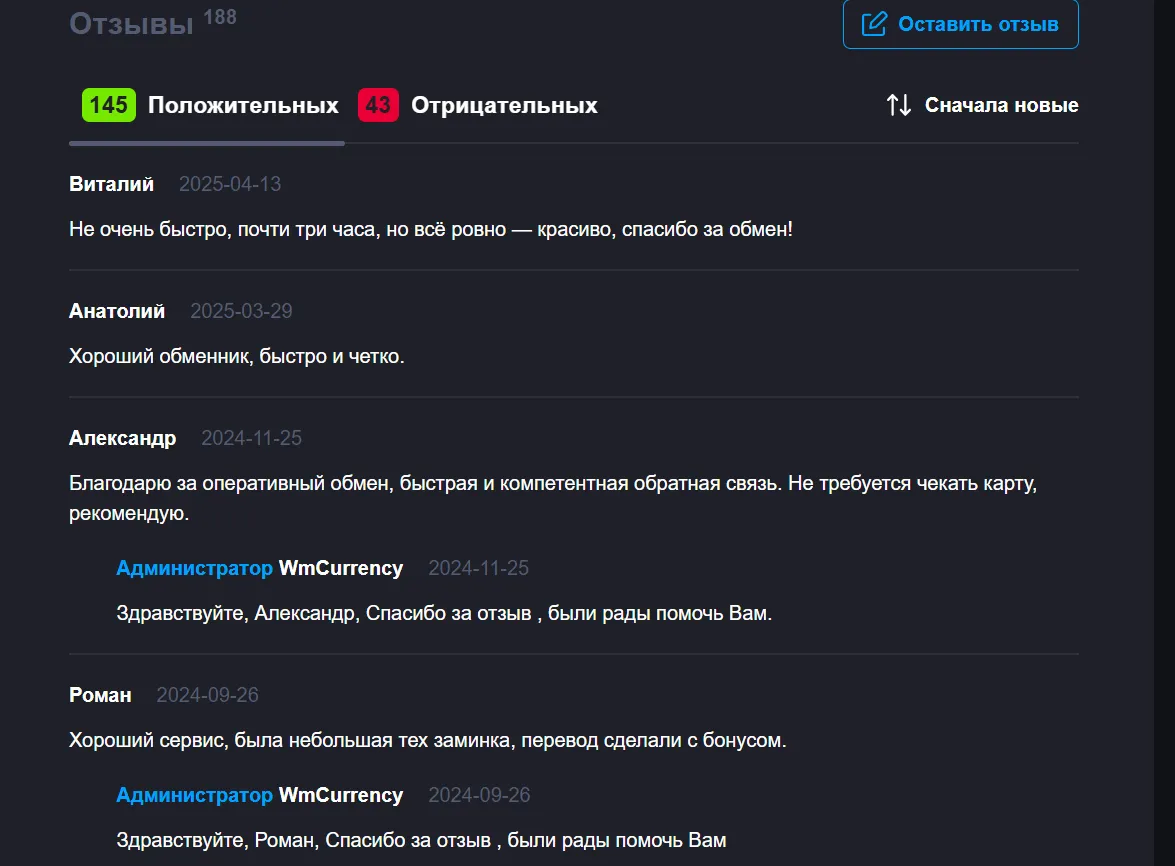Click the date 2025-03-29
The image size is (1175, 866).
click(x=241, y=311)
